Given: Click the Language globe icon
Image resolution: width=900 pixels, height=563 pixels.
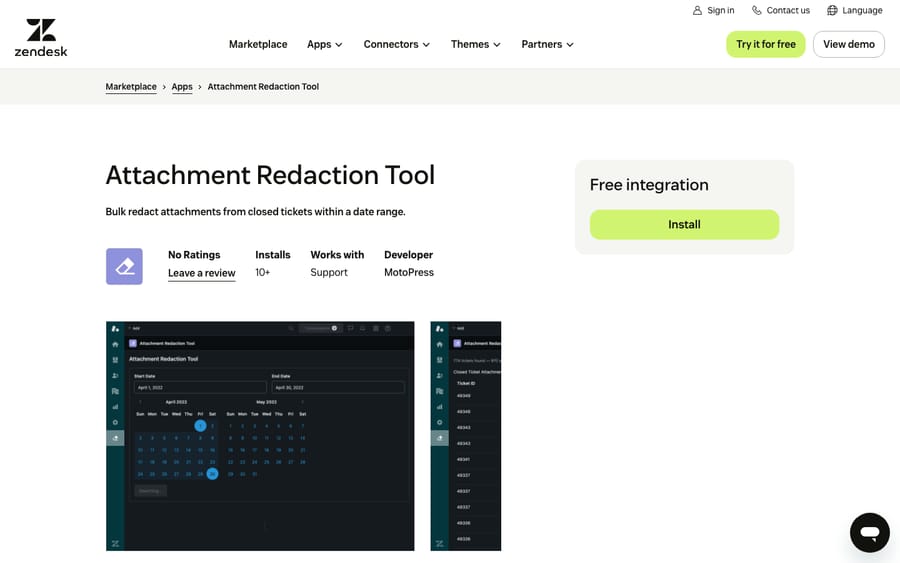Looking at the screenshot, I should click(832, 10).
